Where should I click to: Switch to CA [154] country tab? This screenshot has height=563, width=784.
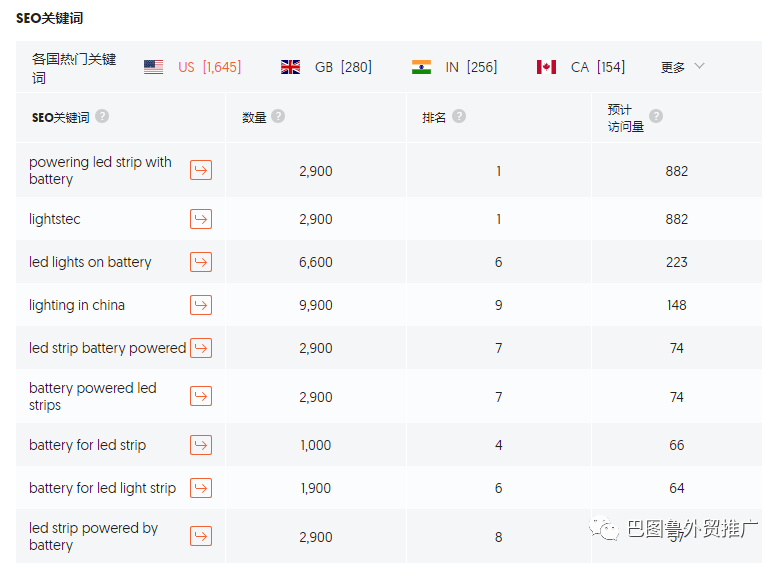(x=598, y=67)
